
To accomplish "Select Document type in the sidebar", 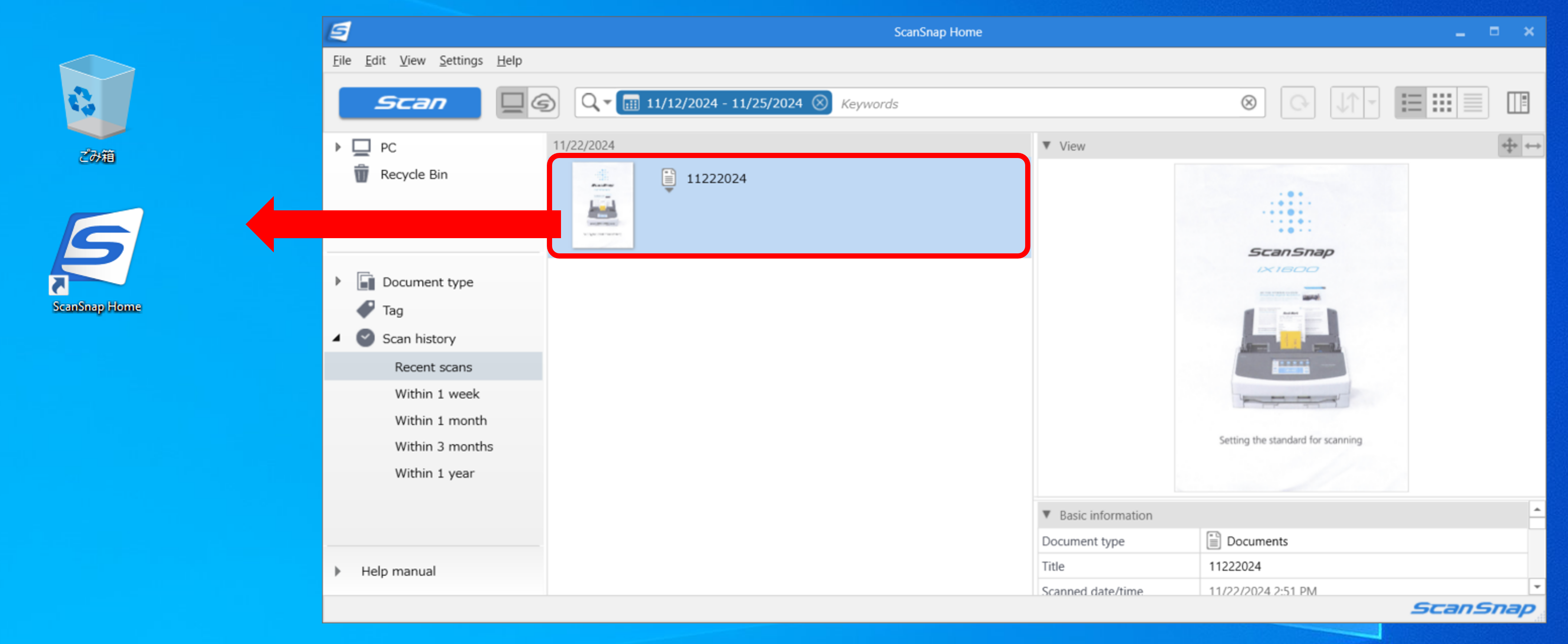I will point(427,282).
